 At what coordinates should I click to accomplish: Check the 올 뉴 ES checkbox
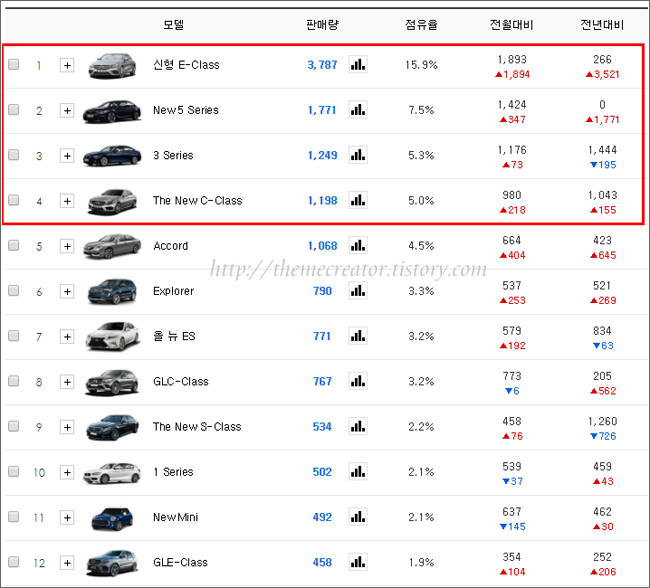(14, 335)
